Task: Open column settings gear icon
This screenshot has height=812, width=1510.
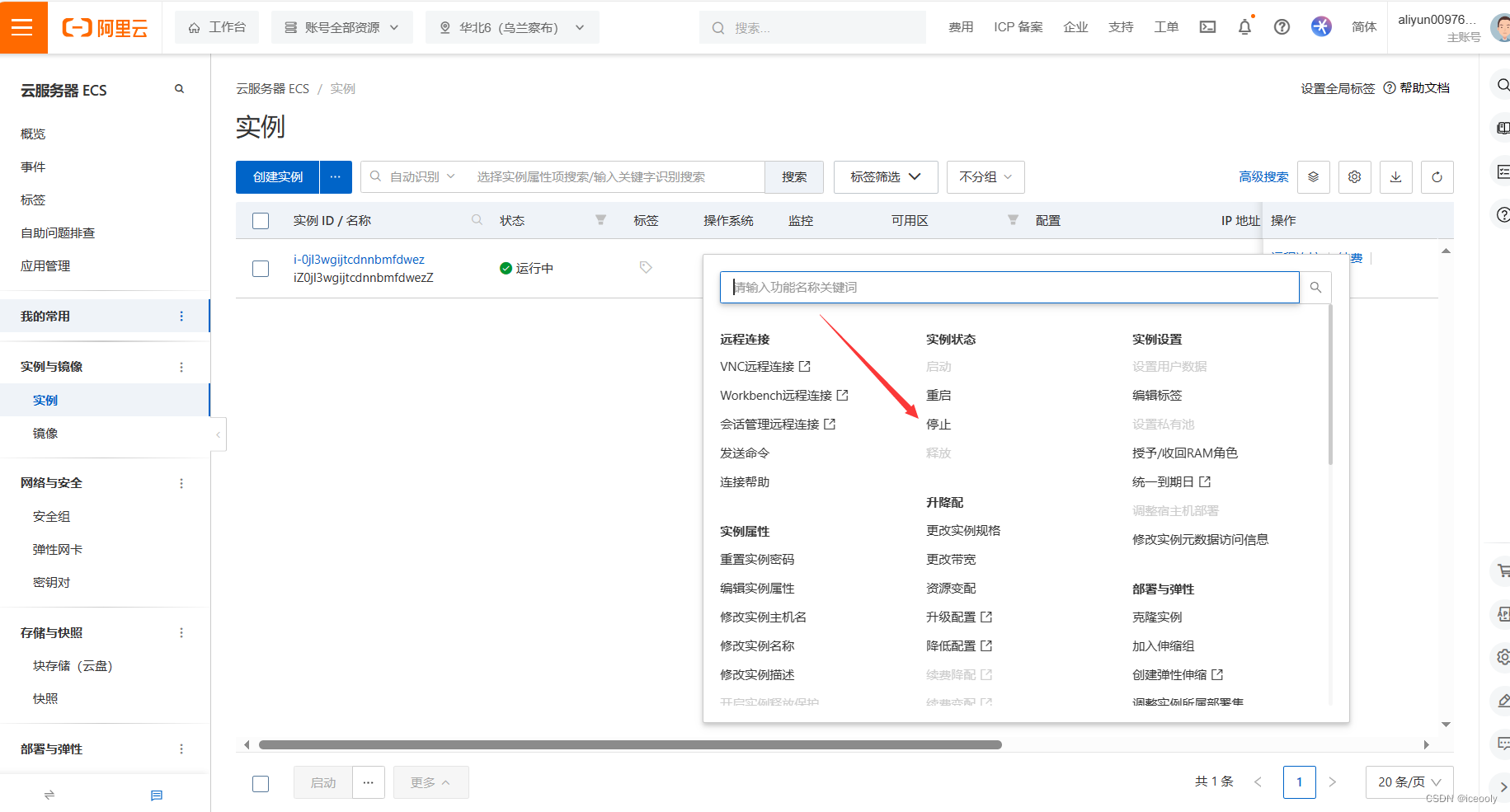Action: pyautogui.click(x=1355, y=177)
